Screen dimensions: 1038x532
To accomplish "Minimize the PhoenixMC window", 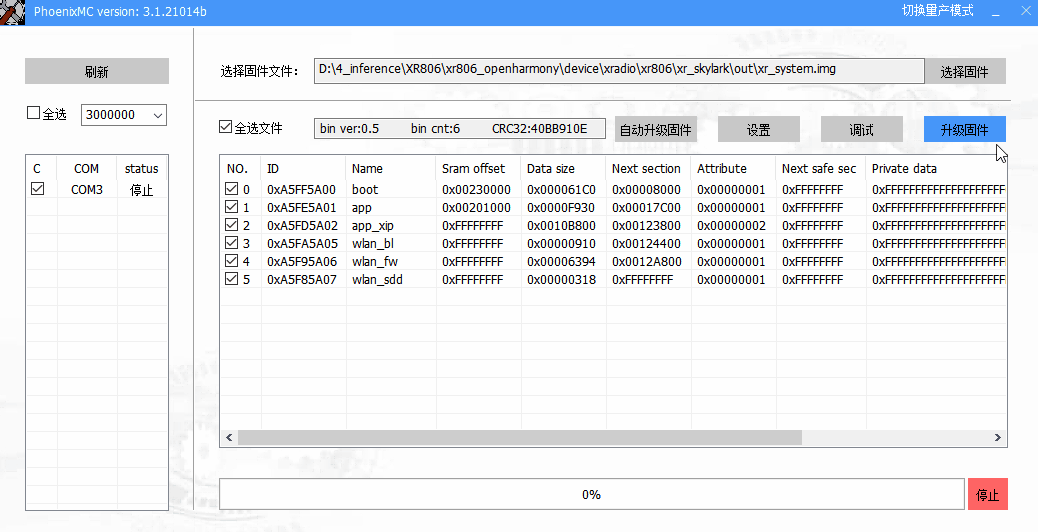I will pyautogui.click(x=996, y=12).
